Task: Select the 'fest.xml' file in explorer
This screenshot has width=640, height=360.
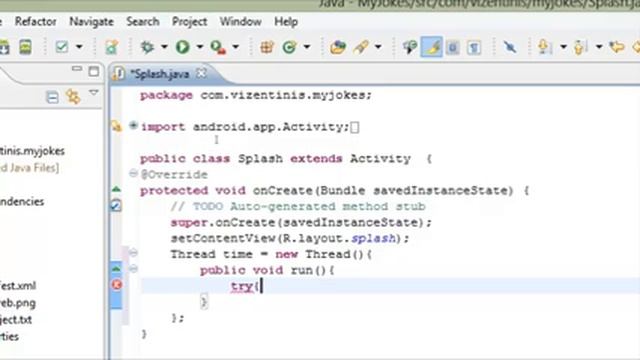Action: click(x=18, y=286)
